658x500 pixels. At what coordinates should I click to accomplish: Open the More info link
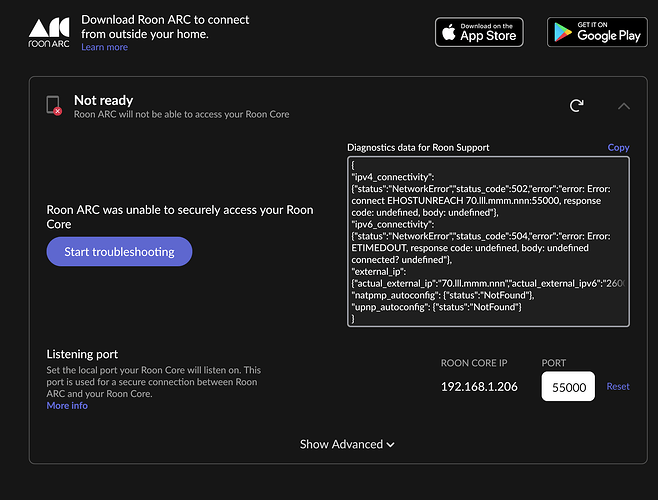point(67,406)
